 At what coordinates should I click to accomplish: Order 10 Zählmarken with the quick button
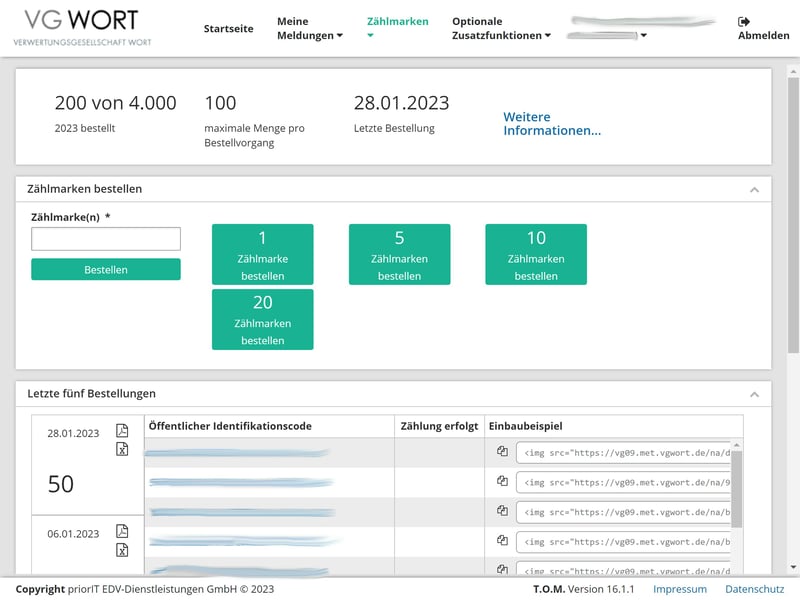click(x=536, y=254)
